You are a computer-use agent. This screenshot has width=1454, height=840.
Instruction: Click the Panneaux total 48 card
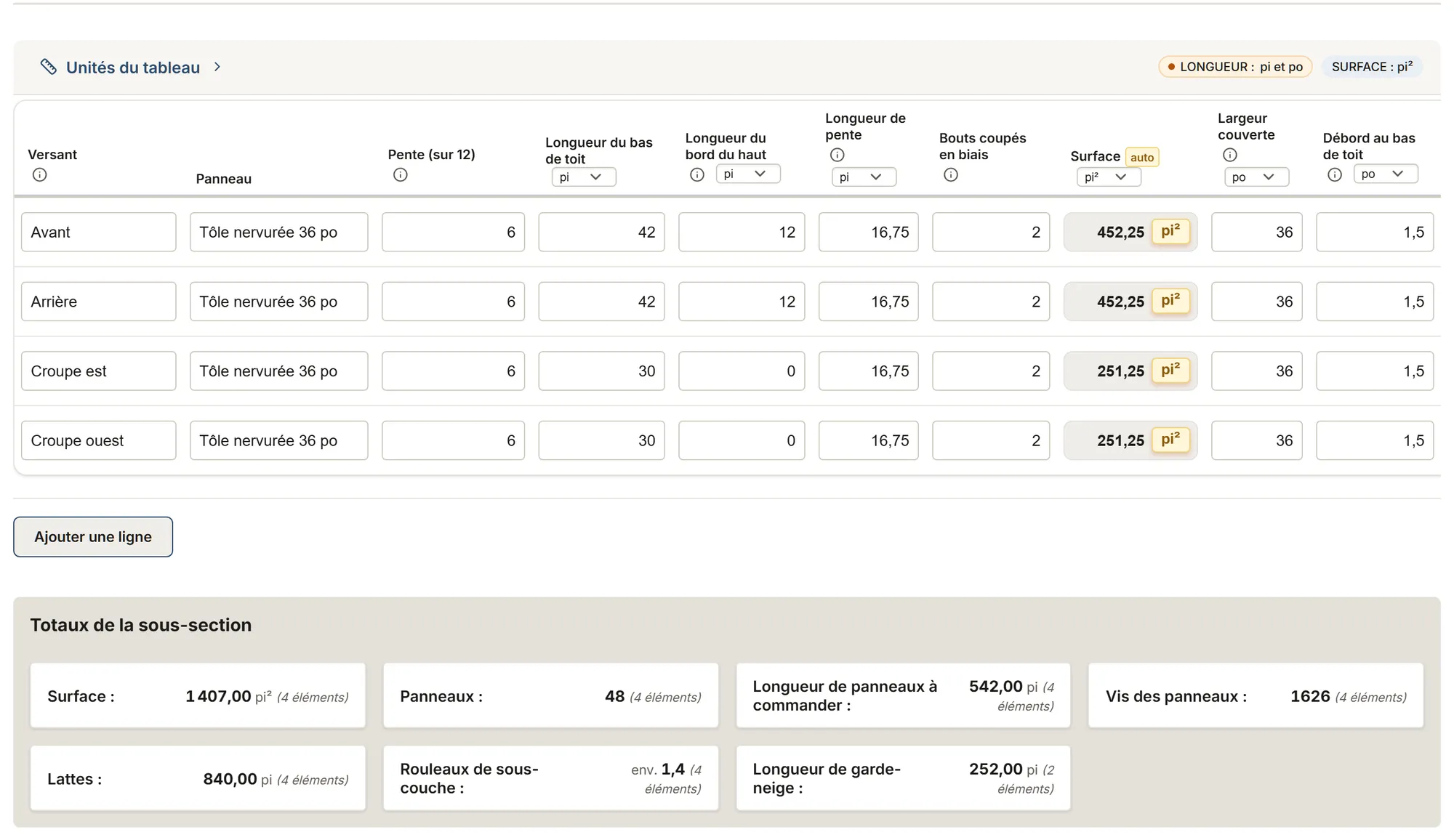(550, 695)
